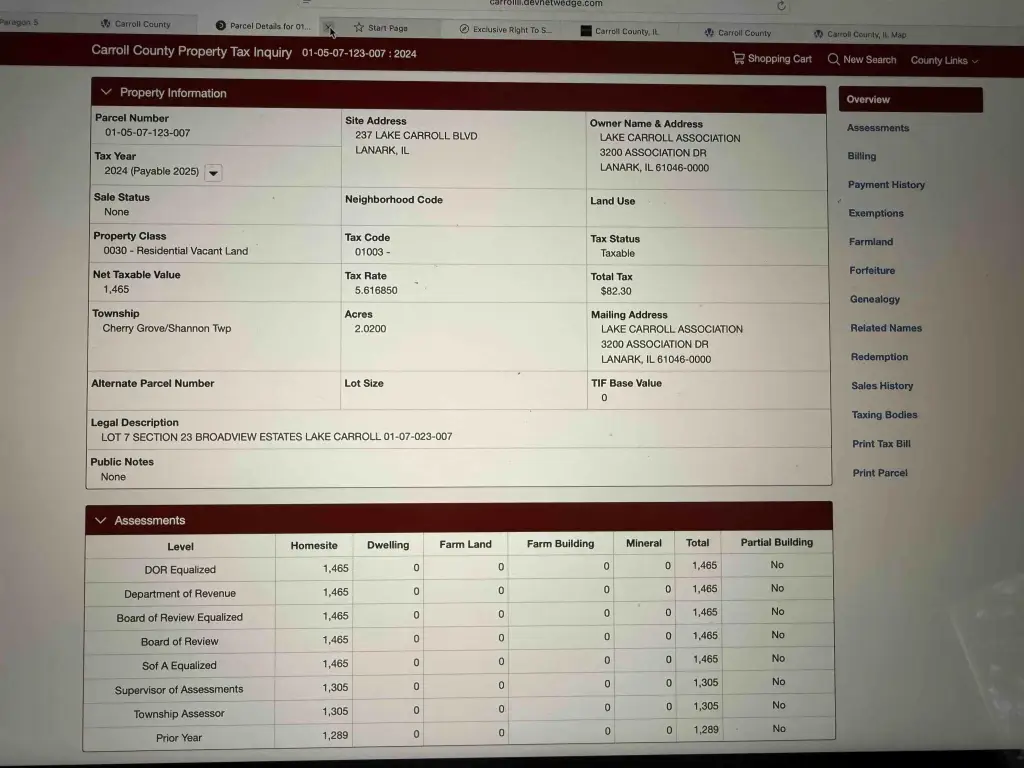Open the Payment History sidebar link
The image size is (1024, 768).
[886, 185]
